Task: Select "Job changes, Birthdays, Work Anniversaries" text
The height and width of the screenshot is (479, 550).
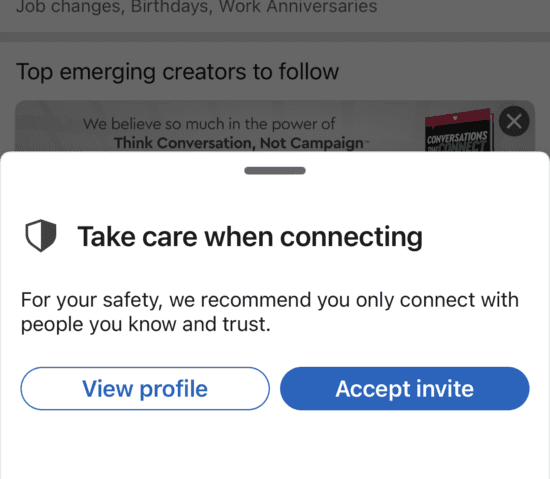Action: pyautogui.click(x=196, y=7)
